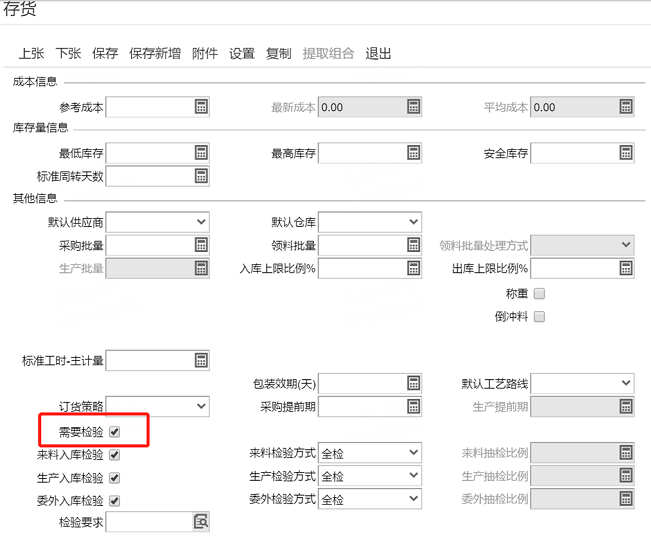Click calculator icon in 采购批量 field
The image size is (651, 547).
201,245
